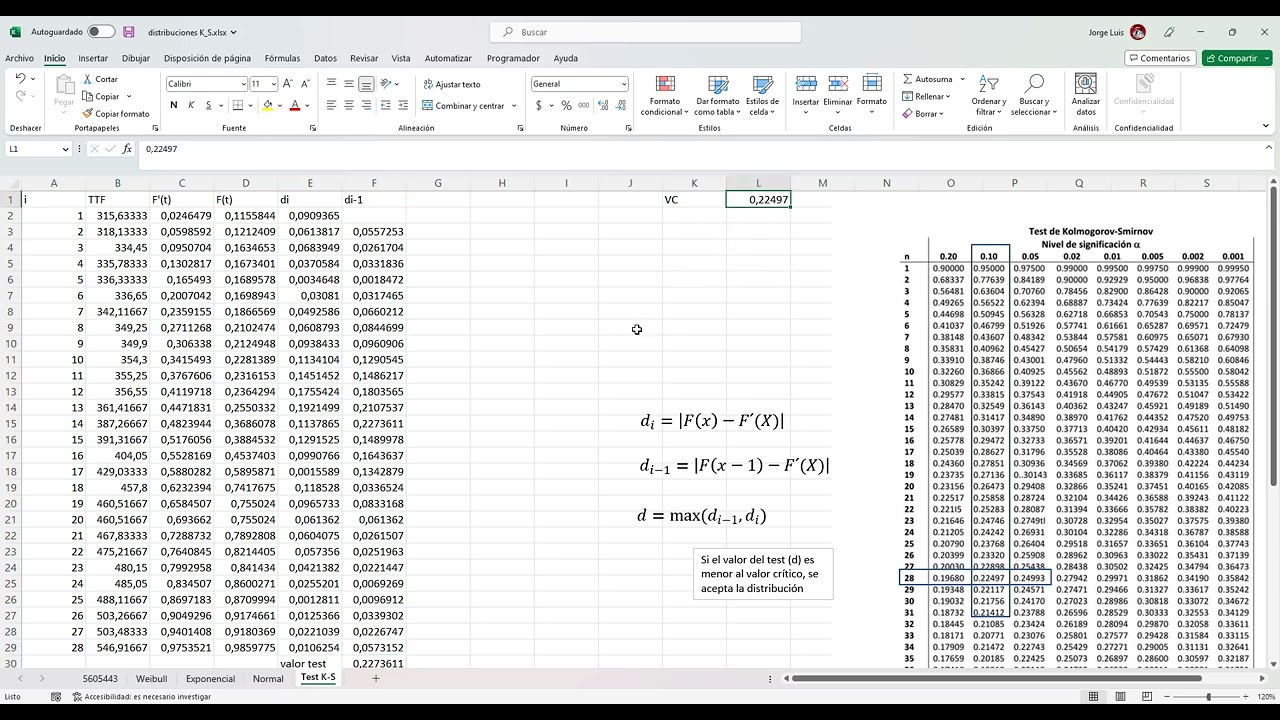Open Formato condicional menu
Screen dimensions: 1280x720
(x=664, y=96)
